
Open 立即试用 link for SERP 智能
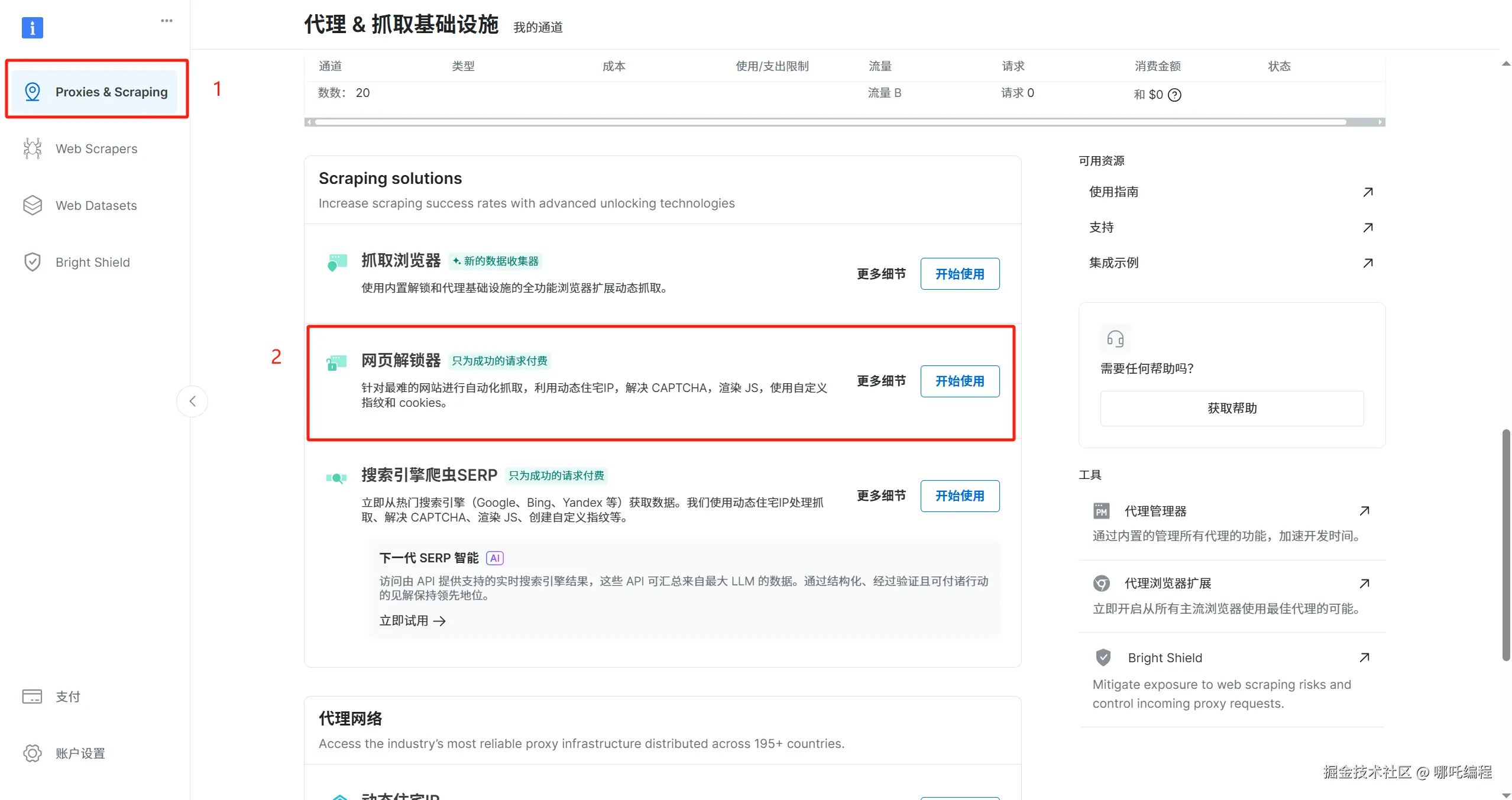pos(412,620)
